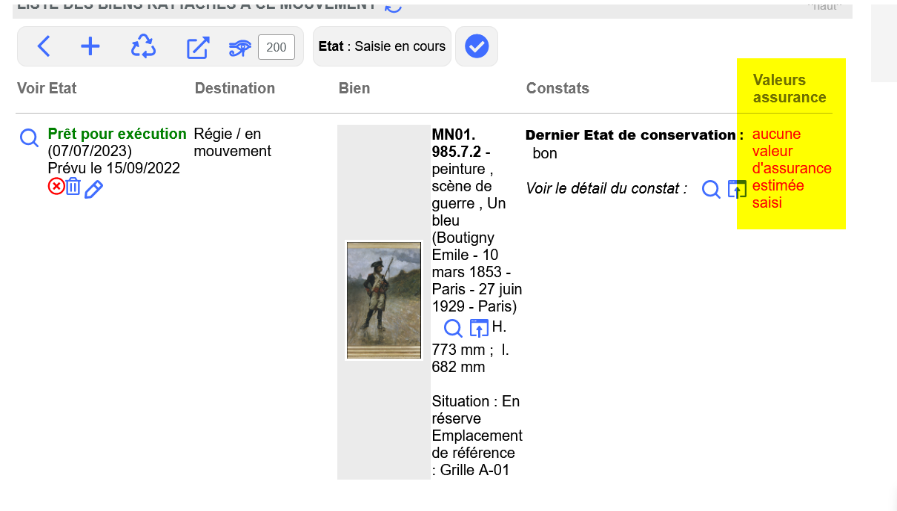Click the refresh icon beside the list title
The image size is (897, 511).
tap(394, 6)
